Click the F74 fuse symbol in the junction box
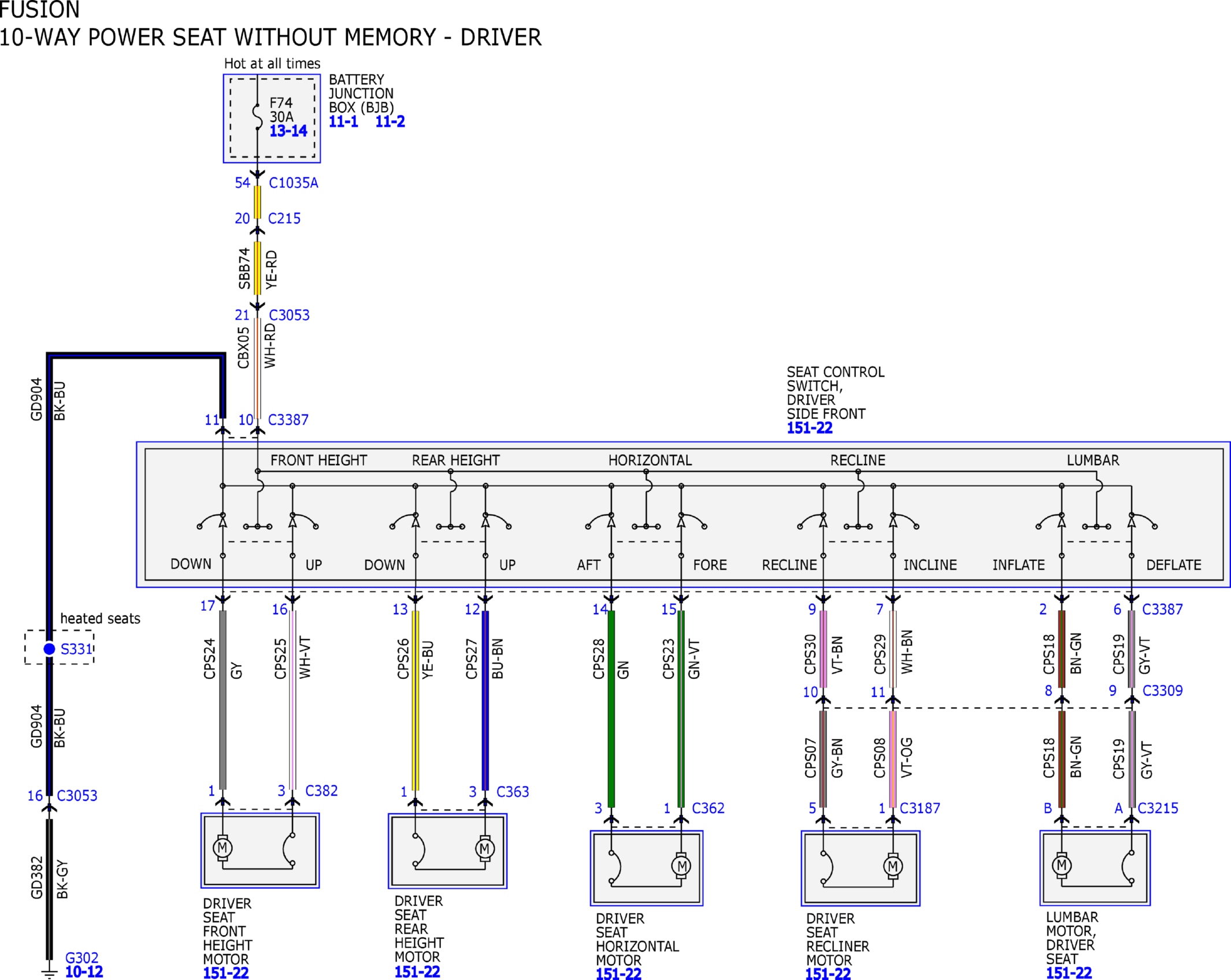This screenshot has height=980, width=1231. (x=257, y=116)
